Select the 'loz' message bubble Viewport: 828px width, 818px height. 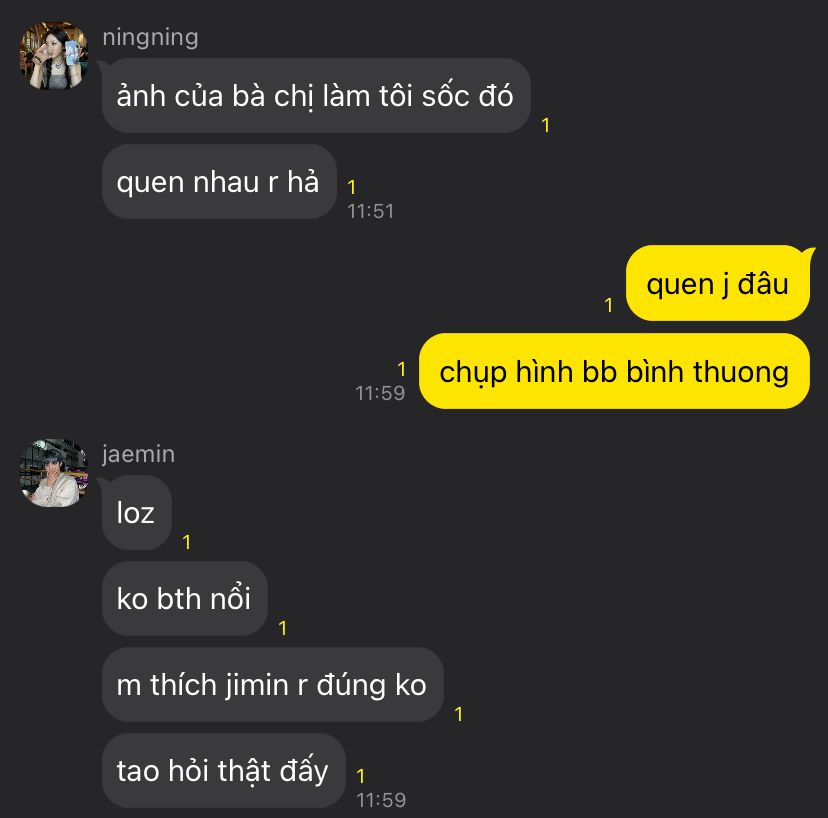137,513
